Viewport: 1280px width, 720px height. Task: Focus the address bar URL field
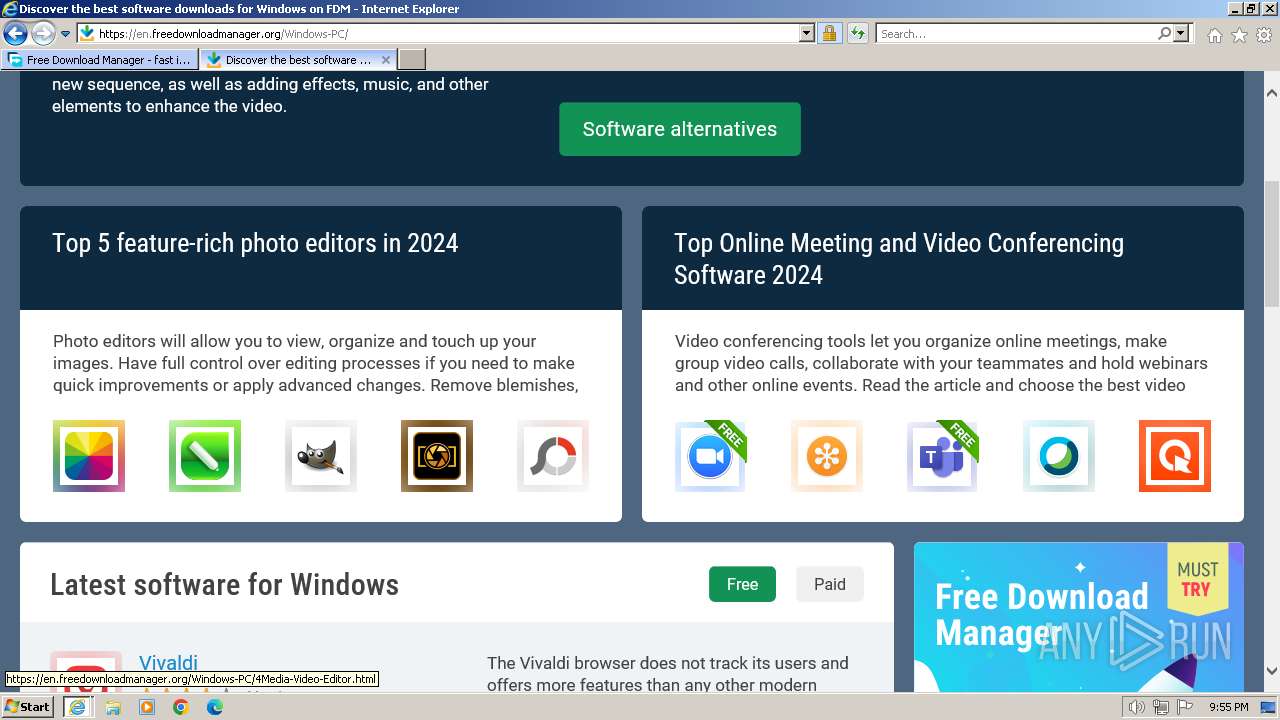tap(448, 33)
